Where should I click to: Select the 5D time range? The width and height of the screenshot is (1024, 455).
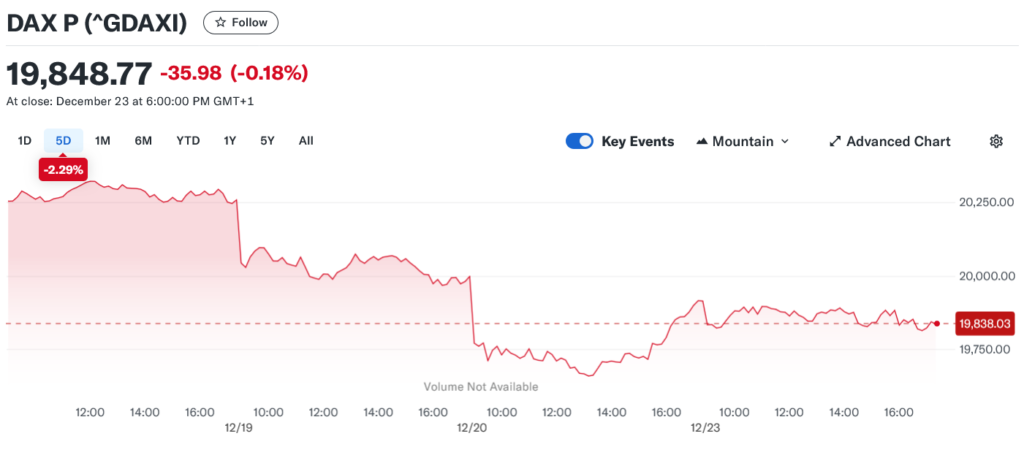pyautogui.click(x=63, y=140)
